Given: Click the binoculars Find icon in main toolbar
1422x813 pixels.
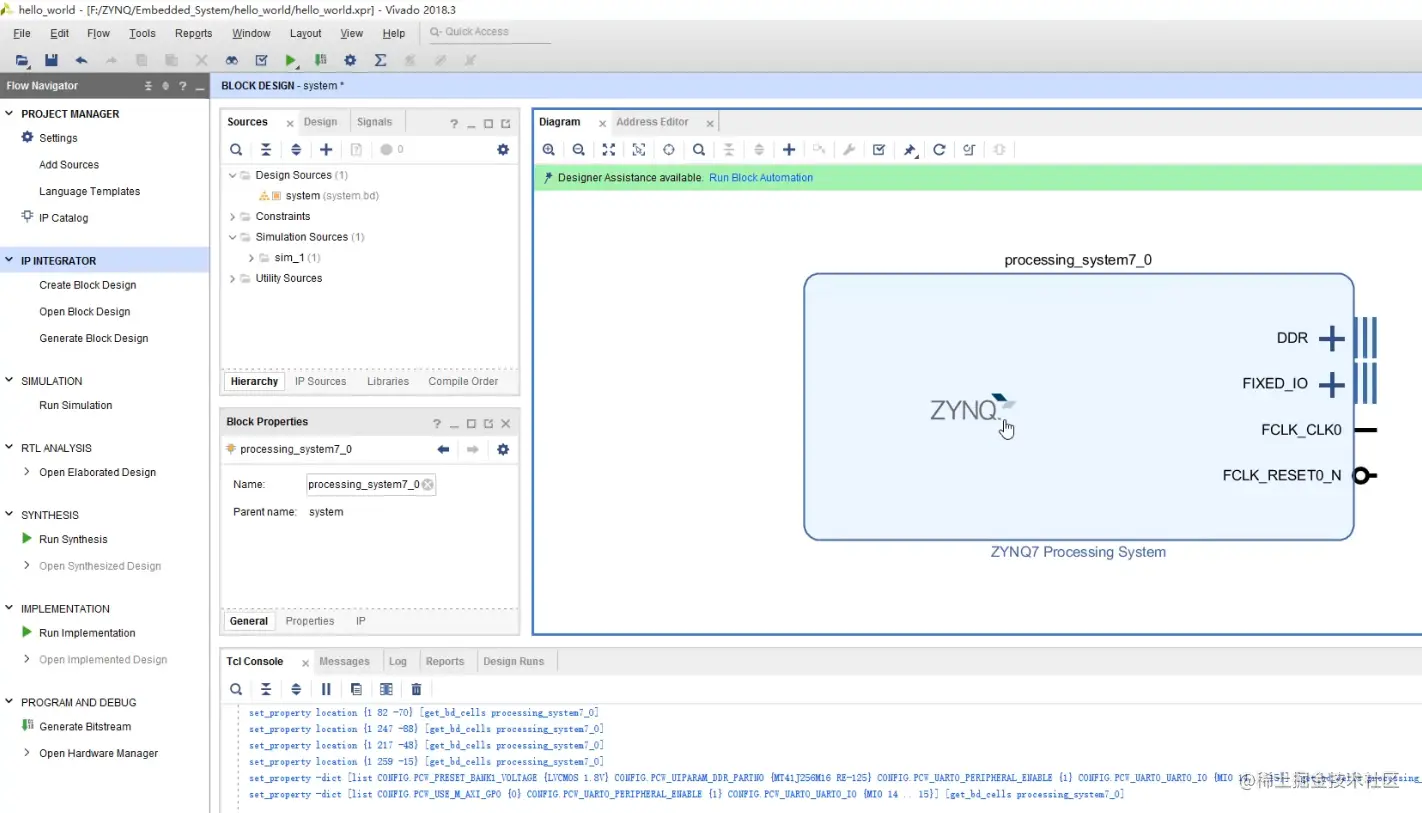Looking at the screenshot, I should tap(231, 60).
